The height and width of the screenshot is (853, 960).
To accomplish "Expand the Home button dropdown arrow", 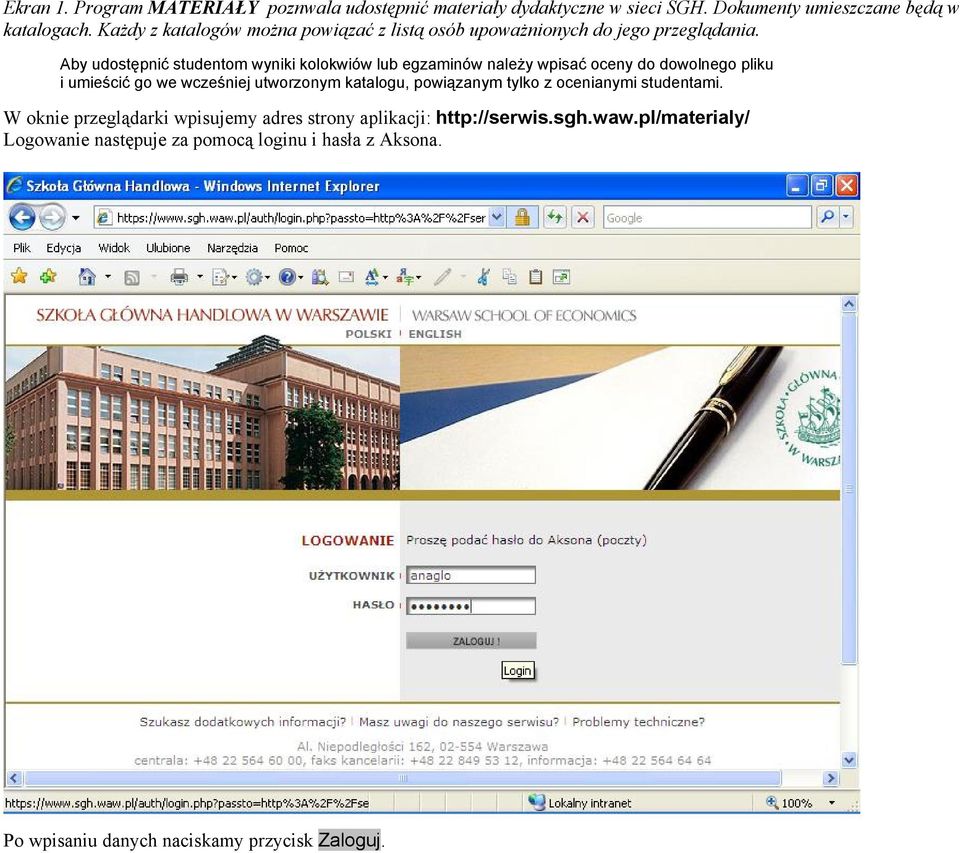I will coord(108,277).
